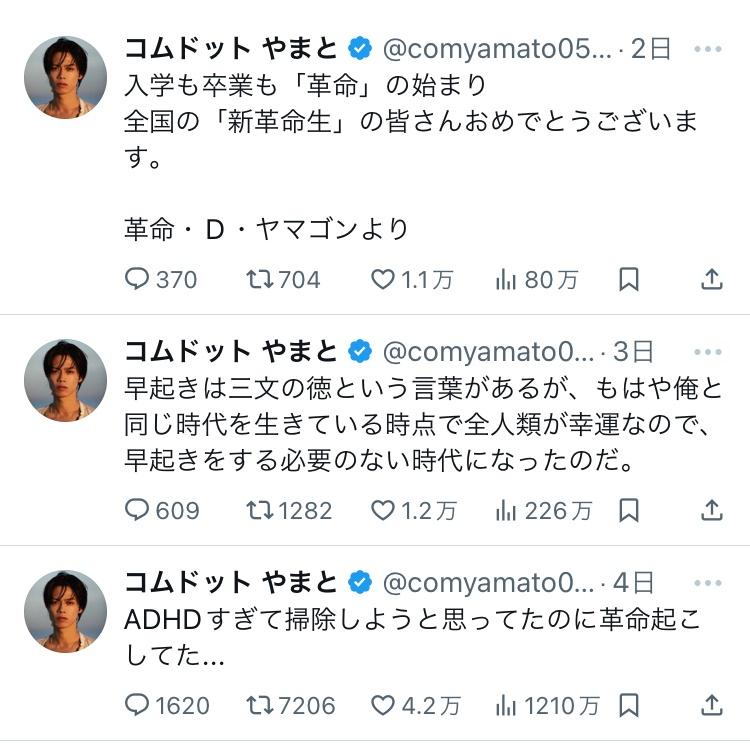Bookmark the 早起きは三文の徳 tweet
This screenshot has height=744, width=750.
pyautogui.click(x=628, y=510)
